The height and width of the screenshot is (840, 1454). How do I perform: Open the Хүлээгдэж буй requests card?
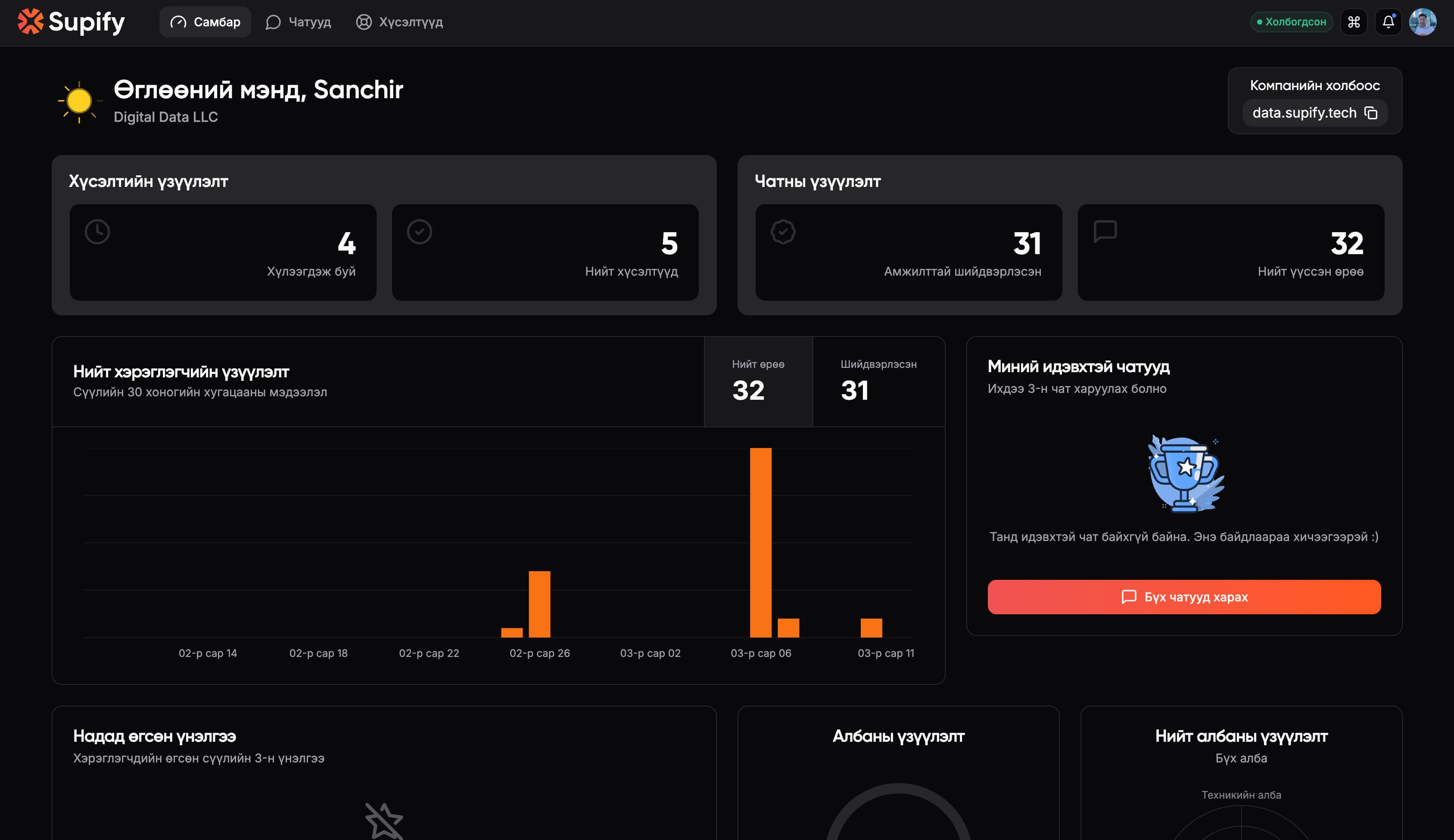(x=223, y=252)
